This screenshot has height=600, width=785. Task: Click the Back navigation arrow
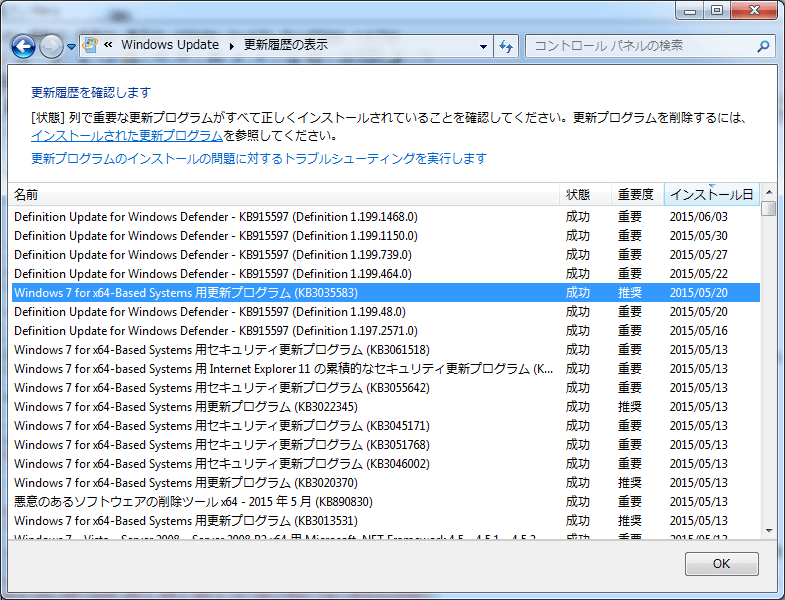(x=23, y=47)
